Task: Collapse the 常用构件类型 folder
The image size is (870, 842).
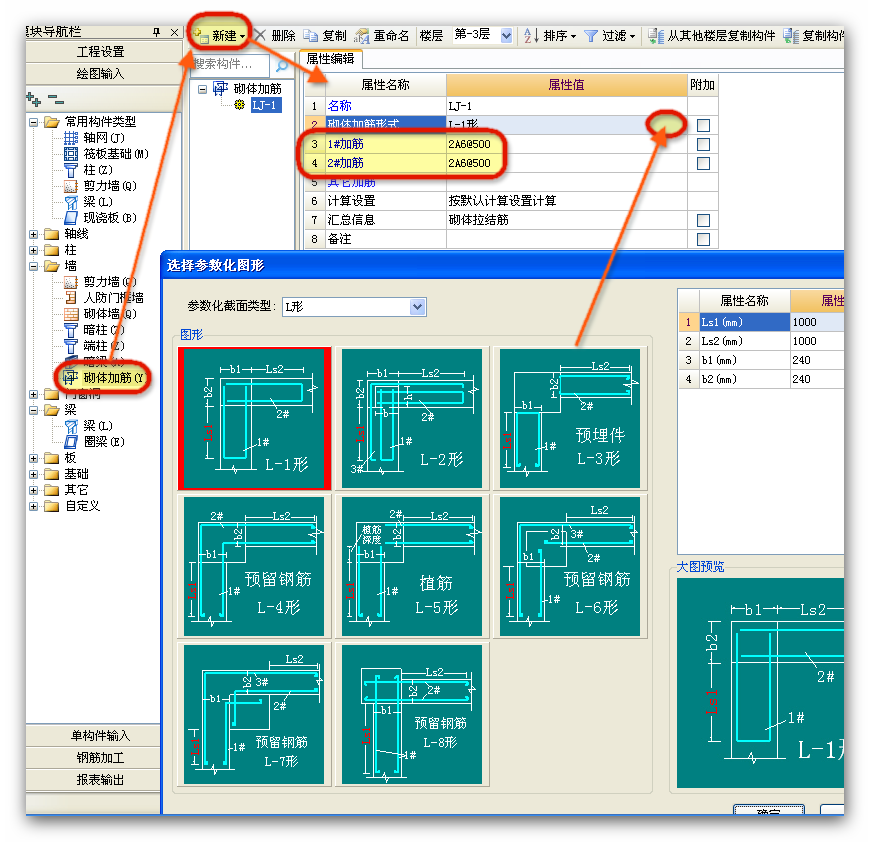Action: (34, 122)
